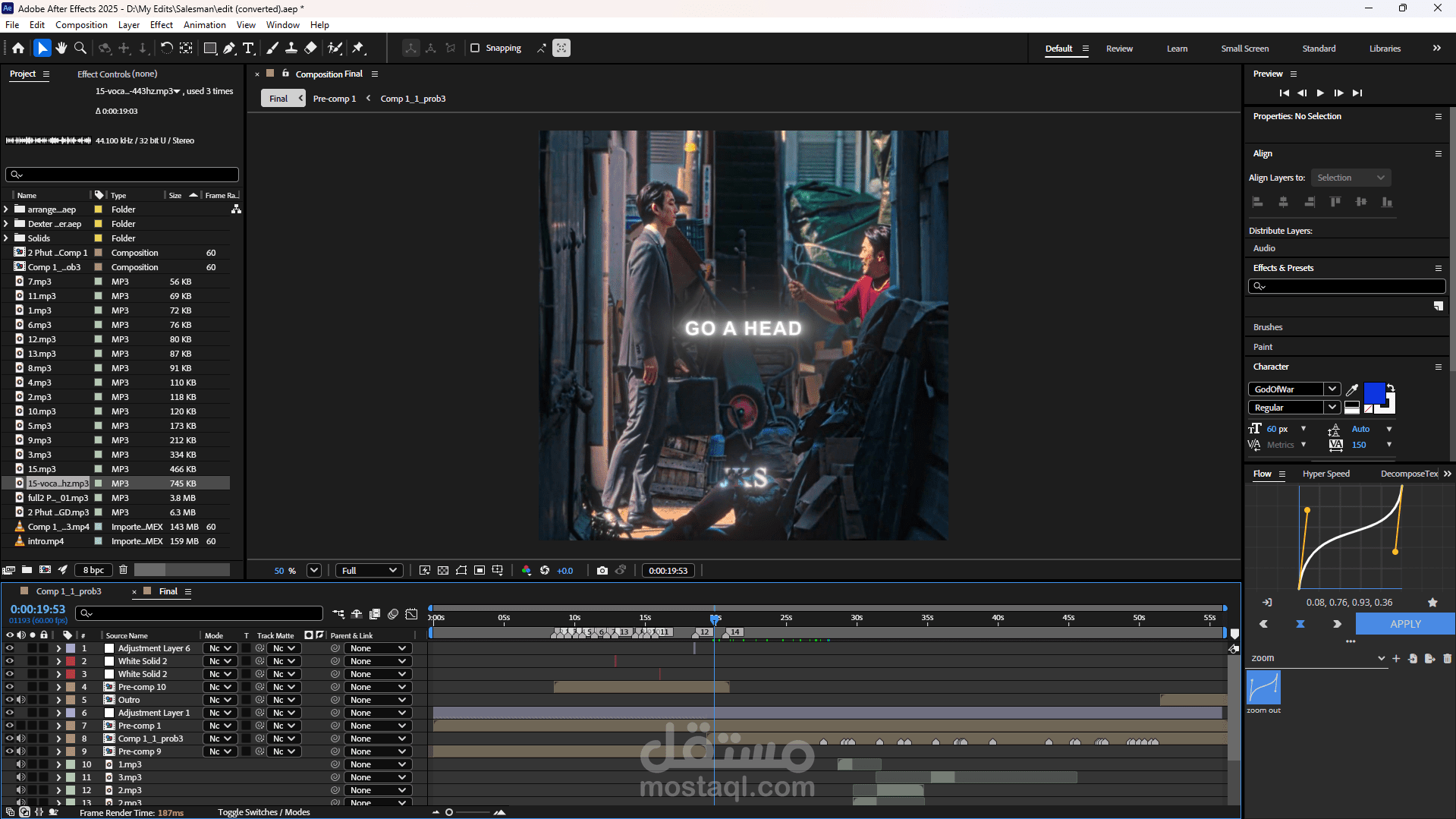
Task: Mute audio of 1.mp3 layer
Action: pos(21,764)
